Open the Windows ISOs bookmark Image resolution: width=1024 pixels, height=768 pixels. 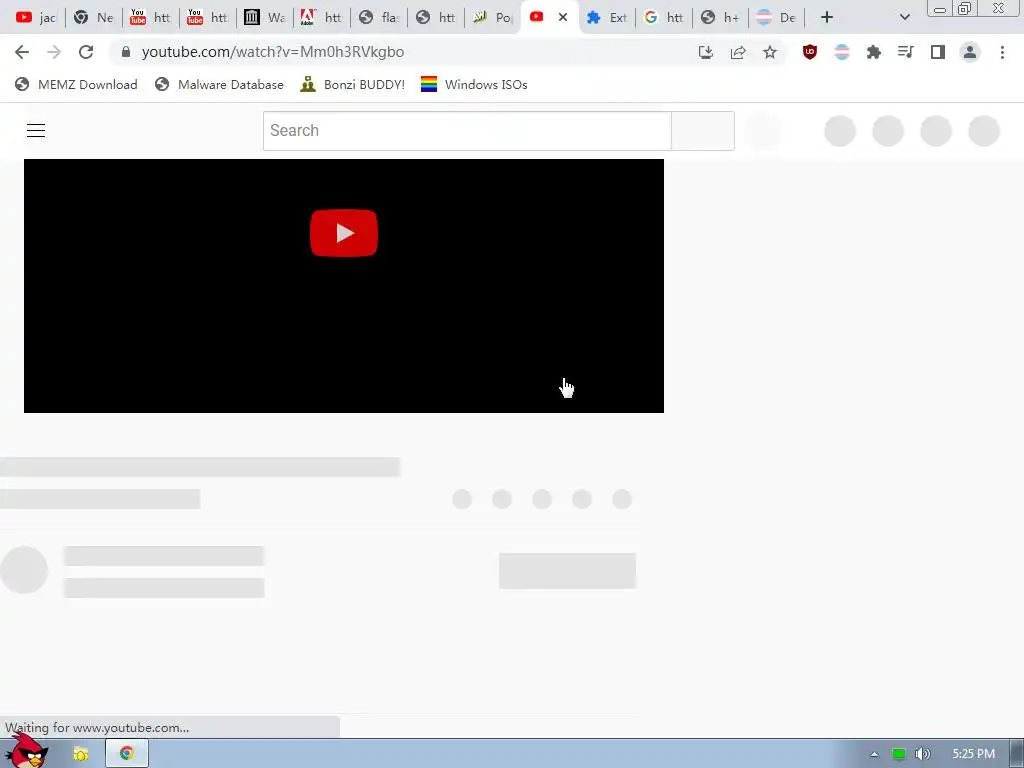(x=474, y=84)
